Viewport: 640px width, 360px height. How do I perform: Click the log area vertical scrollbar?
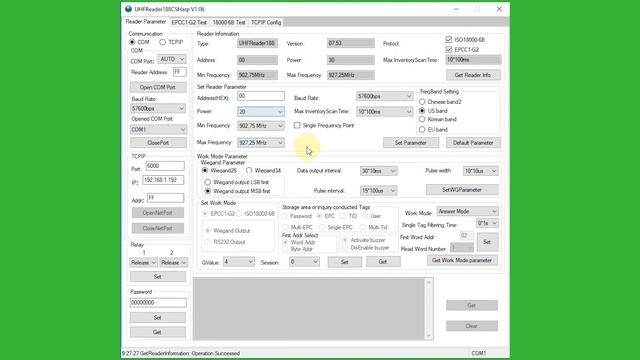429,309
